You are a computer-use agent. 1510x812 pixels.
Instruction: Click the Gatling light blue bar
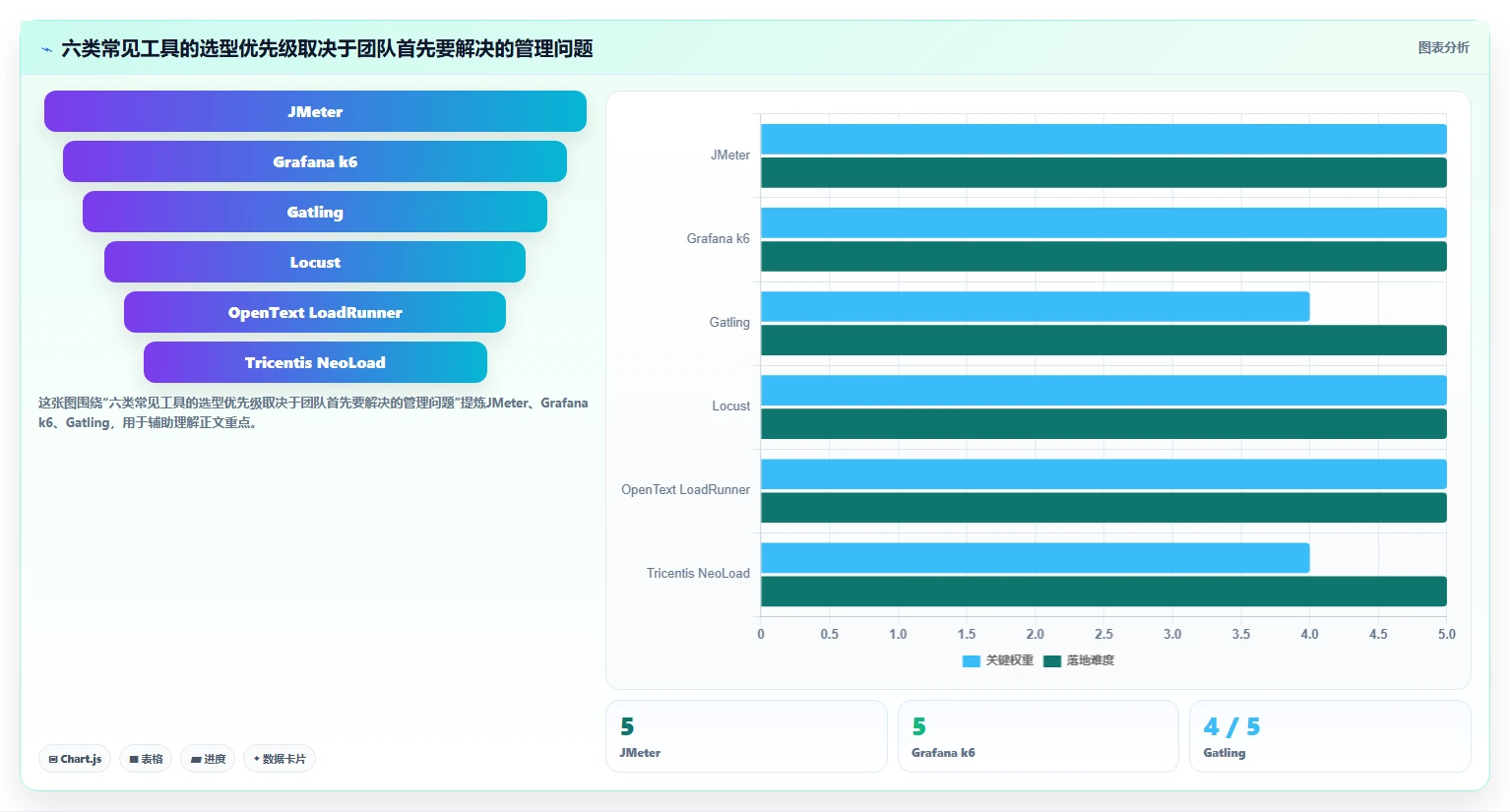(x=1035, y=306)
